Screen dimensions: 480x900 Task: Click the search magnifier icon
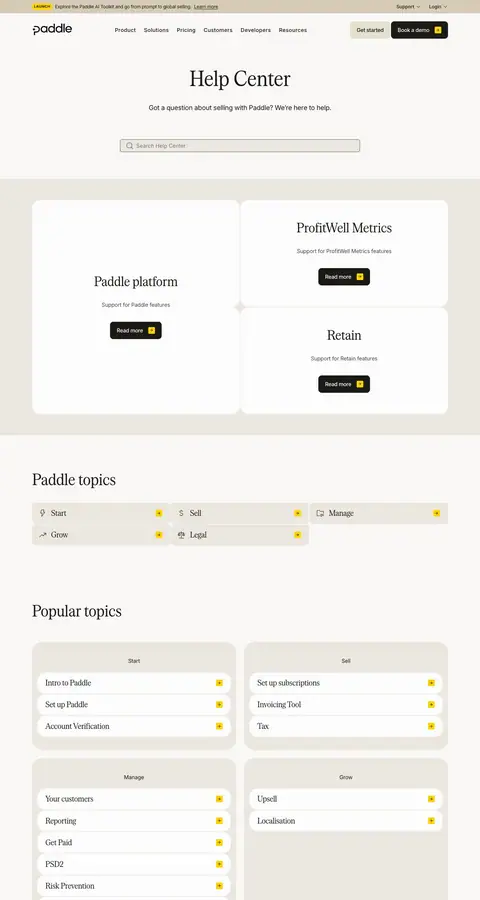coord(130,146)
